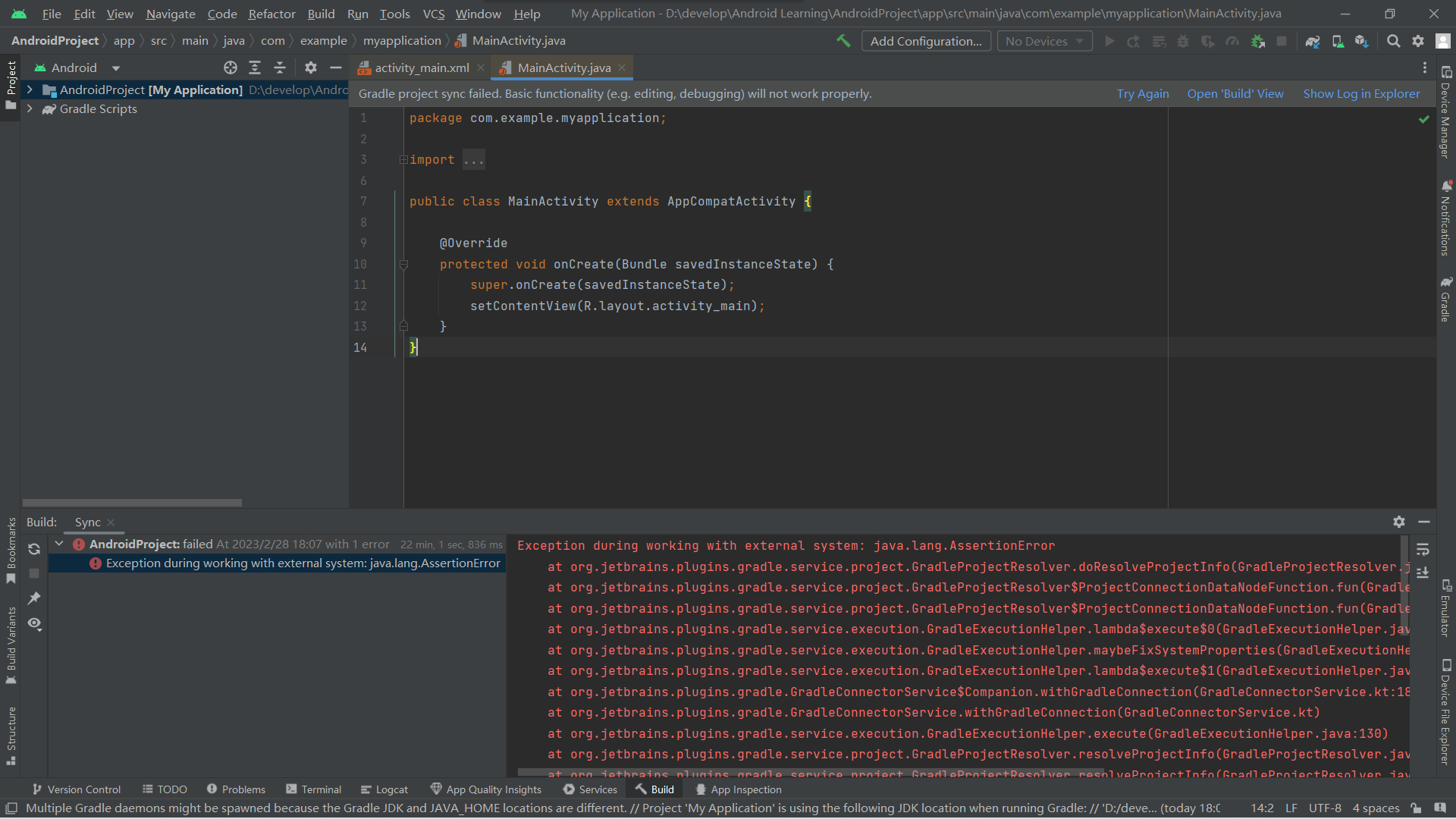Image resolution: width=1456 pixels, height=819 pixels.
Task: Select the AssertionError exception entry in build tree
Action: coord(303,563)
